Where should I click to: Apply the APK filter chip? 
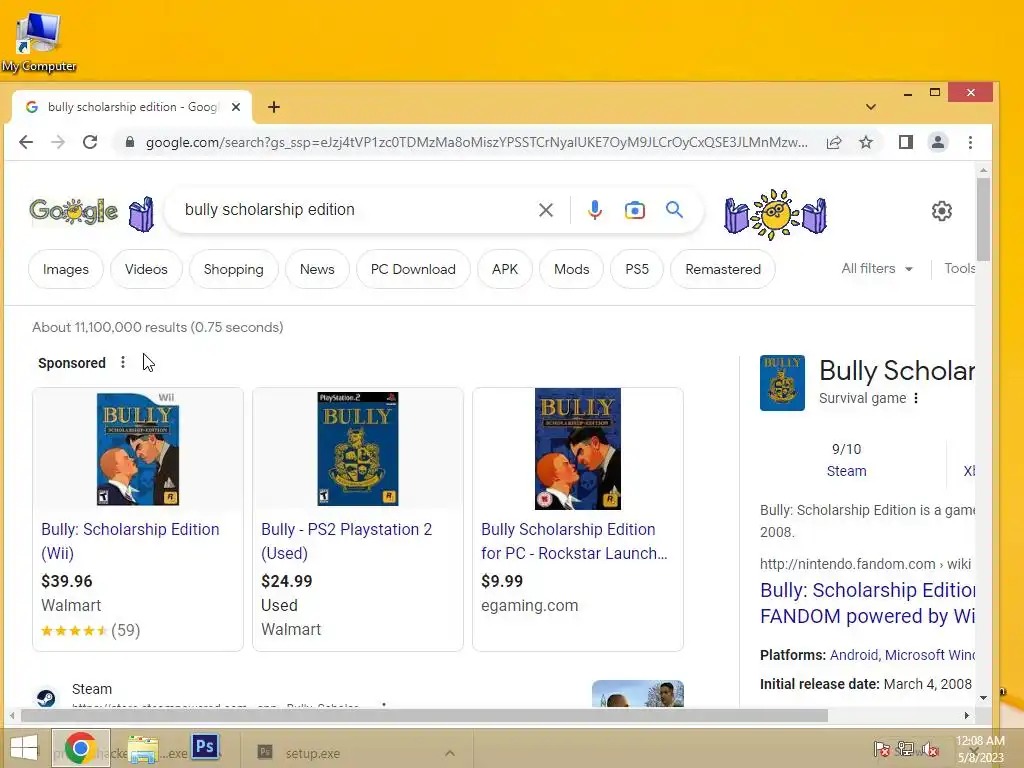505,269
